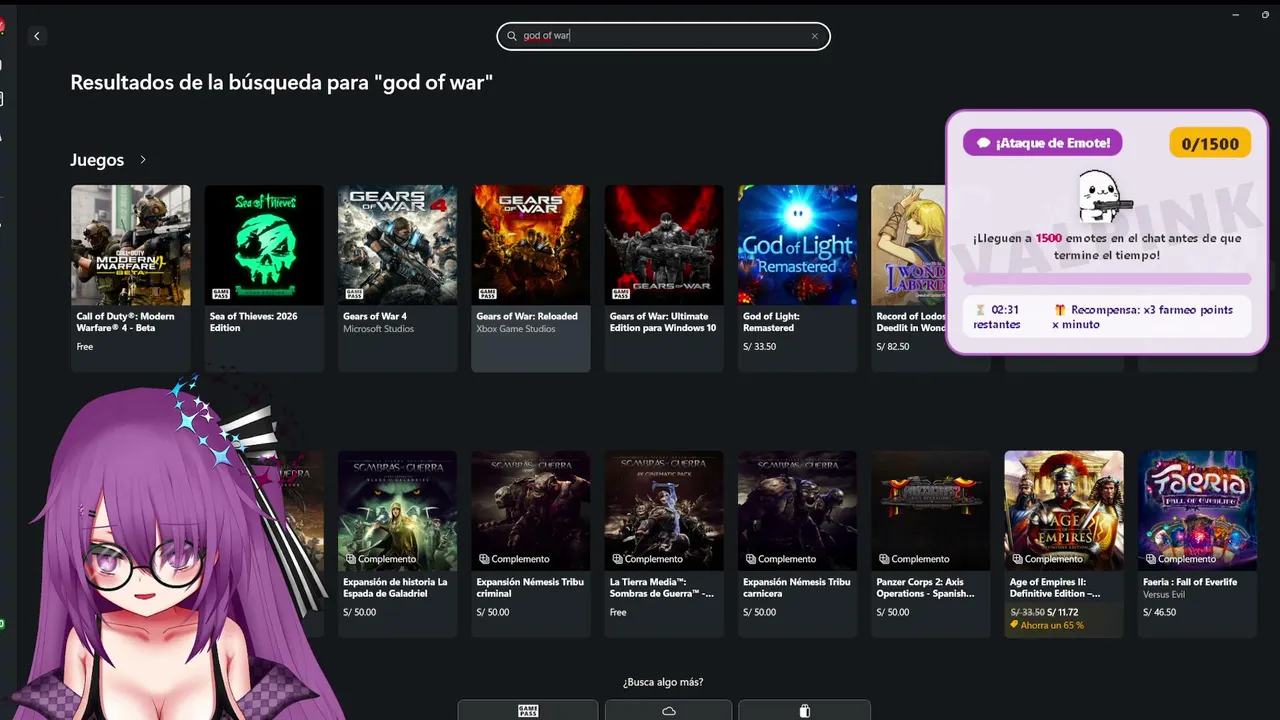Open the Call of Duty Modern Warfare 4 Beta cover
The width and height of the screenshot is (1280, 720).
pos(130,245)
